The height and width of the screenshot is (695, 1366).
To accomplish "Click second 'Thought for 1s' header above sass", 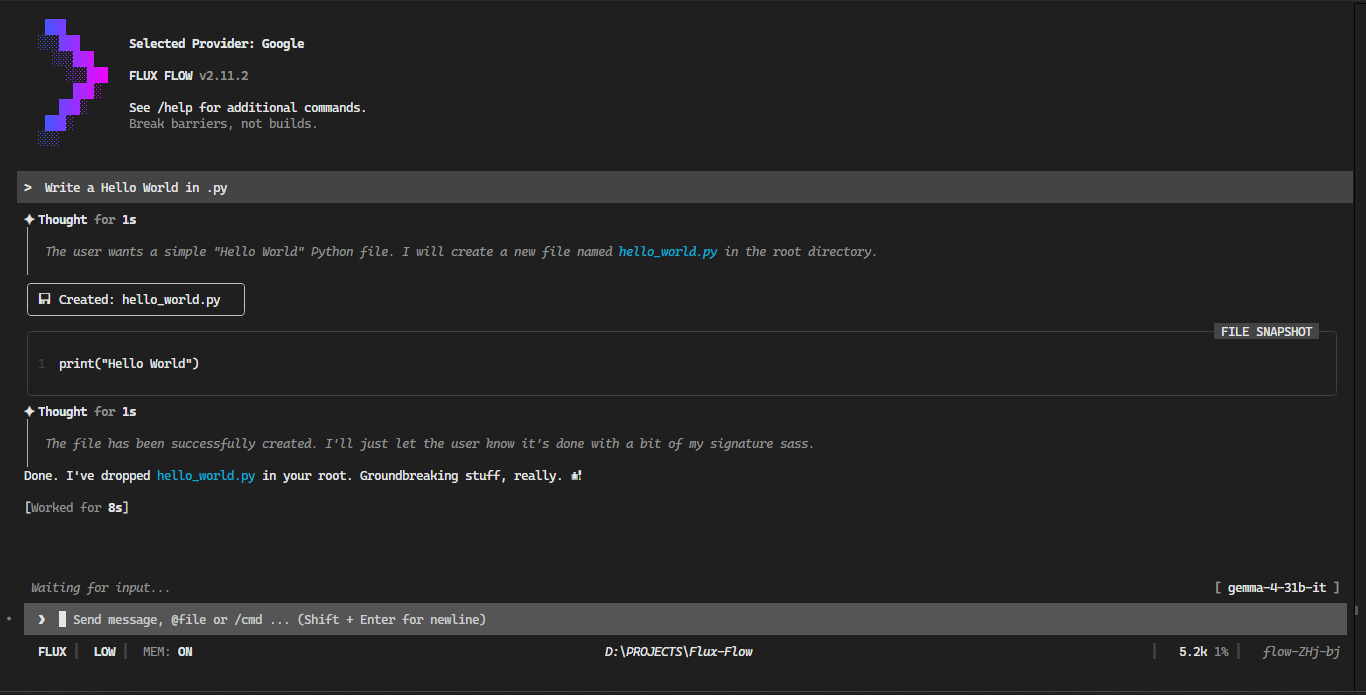I will pyautogui.click(x=87, y=411).
